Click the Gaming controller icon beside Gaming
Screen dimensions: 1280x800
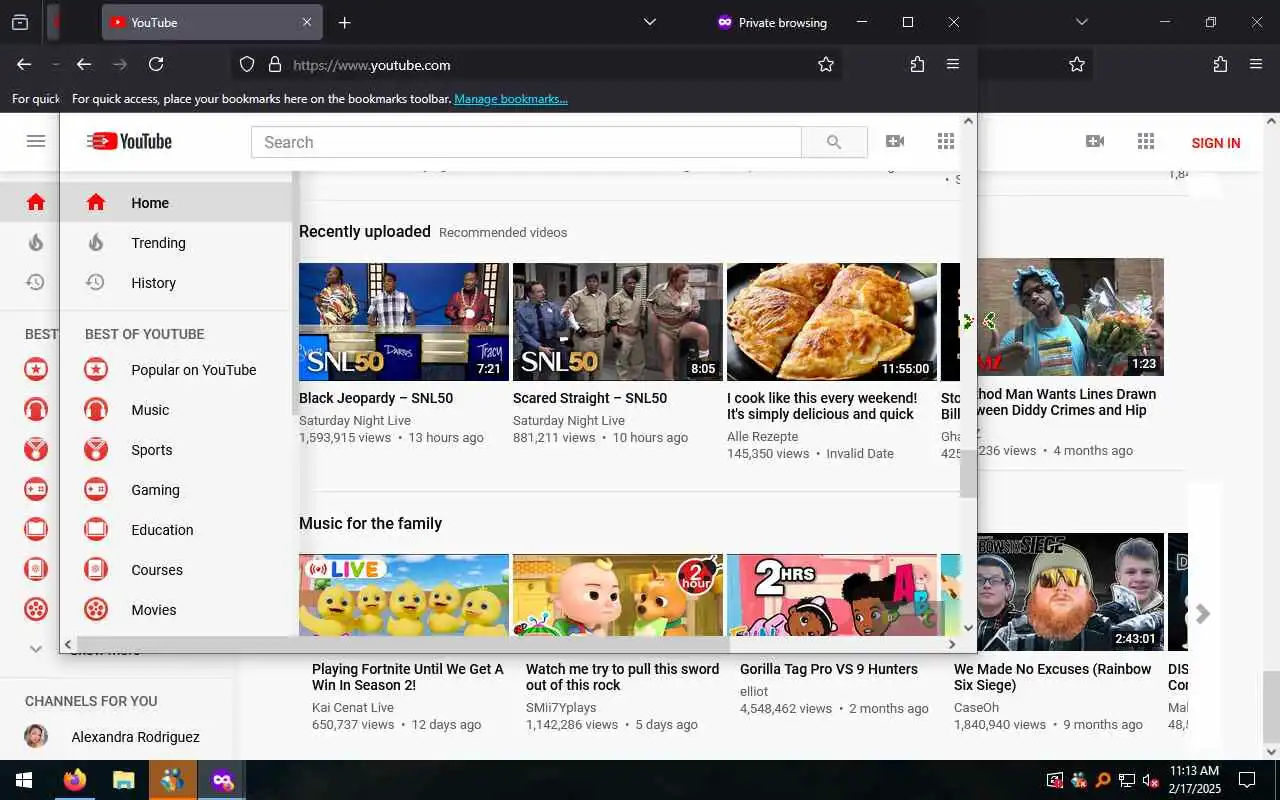pos(96,490)
